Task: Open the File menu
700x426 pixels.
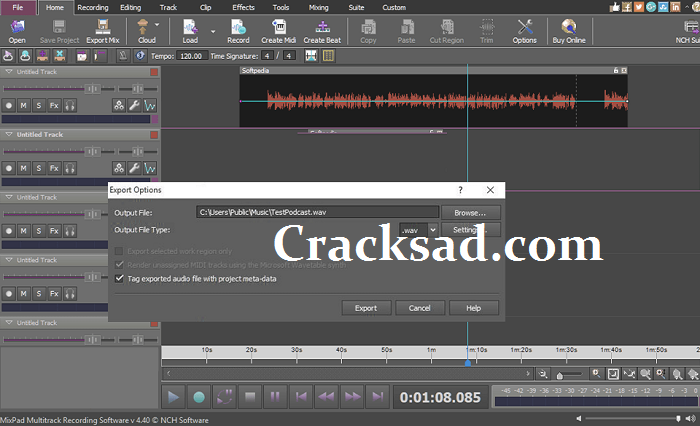Action: (17, 7)
